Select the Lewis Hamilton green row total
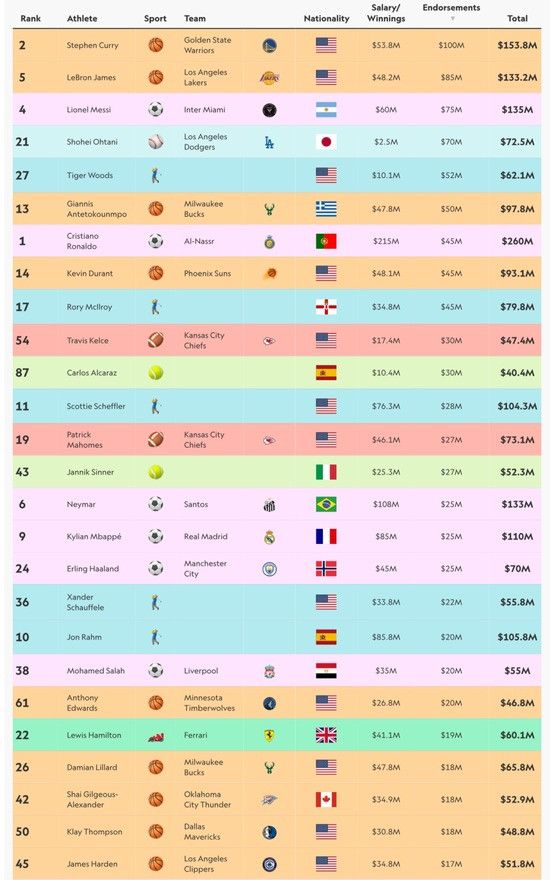550x880 pixels. coord(517,735)
